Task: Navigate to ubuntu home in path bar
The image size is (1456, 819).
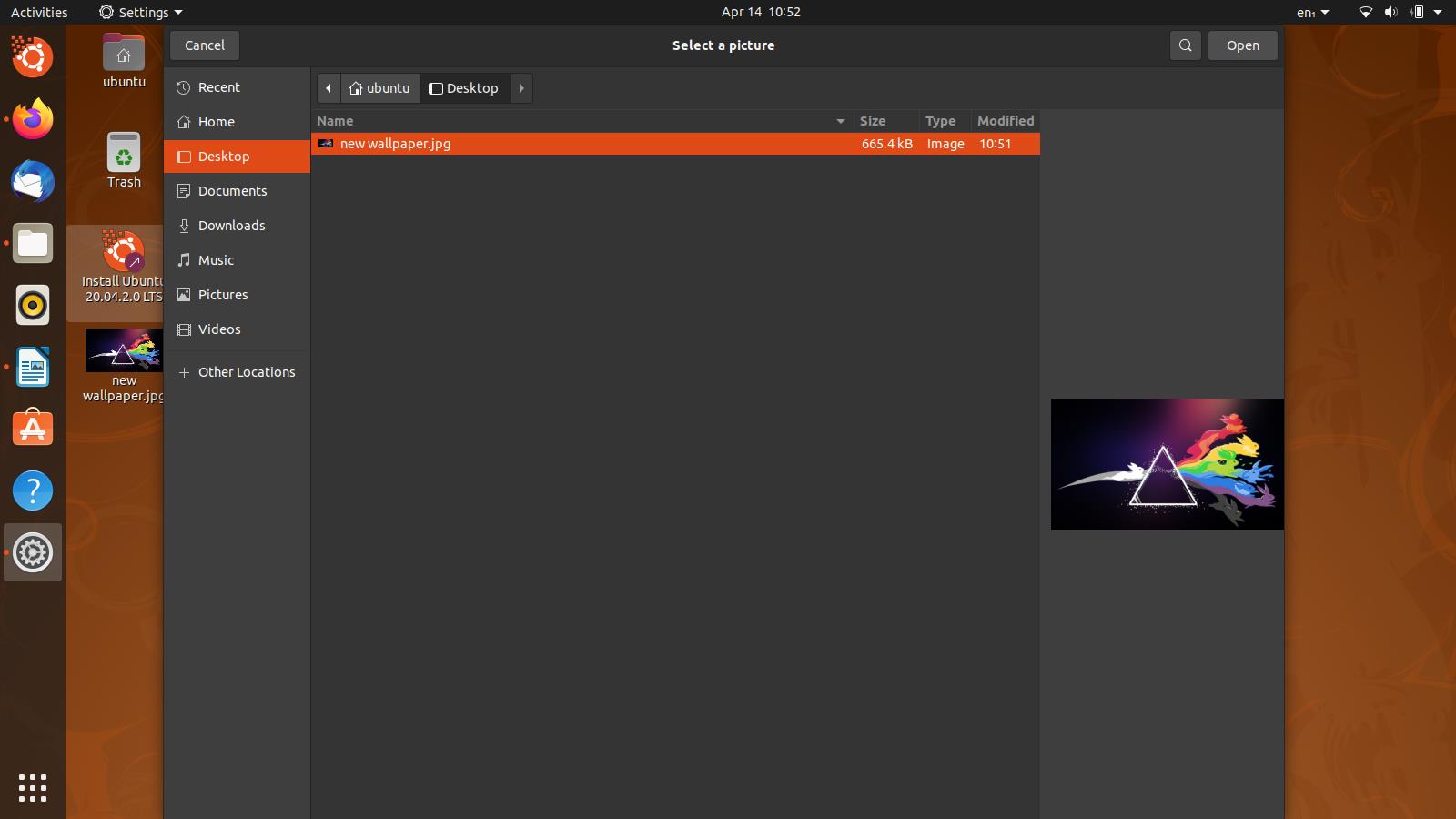Action: point(379,88)
